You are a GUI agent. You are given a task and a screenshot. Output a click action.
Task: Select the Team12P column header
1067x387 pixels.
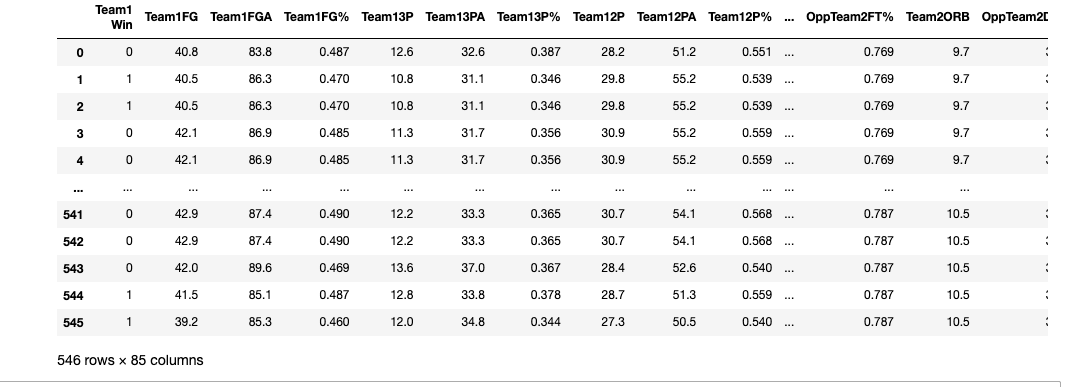click(599, 17)
